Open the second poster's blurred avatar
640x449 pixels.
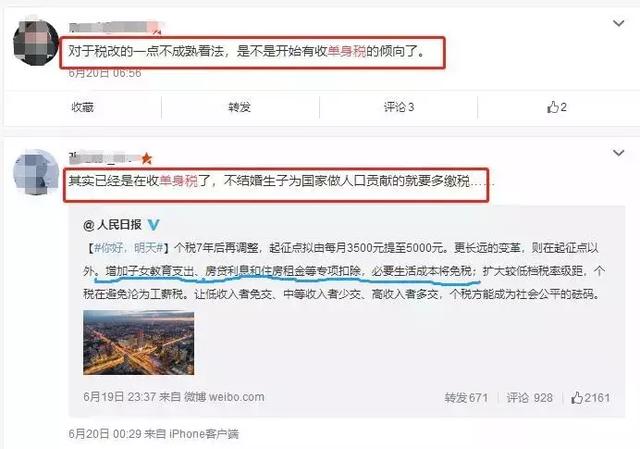[x=36, y=172]
